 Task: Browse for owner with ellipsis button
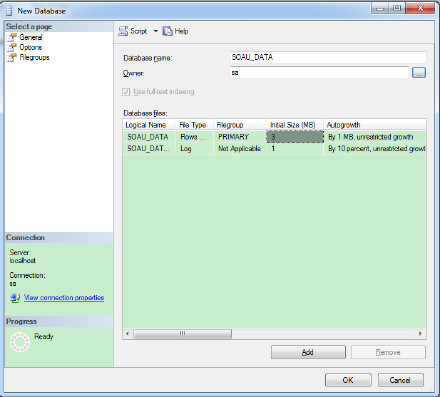pos(419,72)
